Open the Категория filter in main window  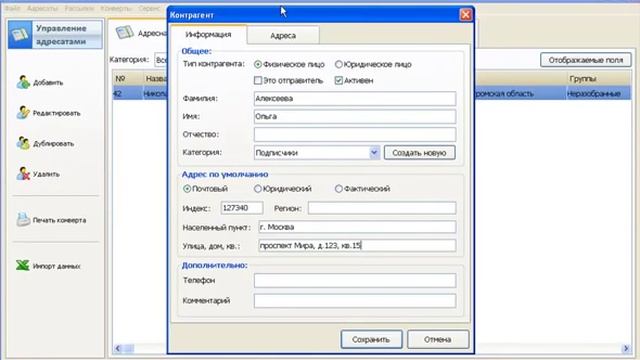161,60
